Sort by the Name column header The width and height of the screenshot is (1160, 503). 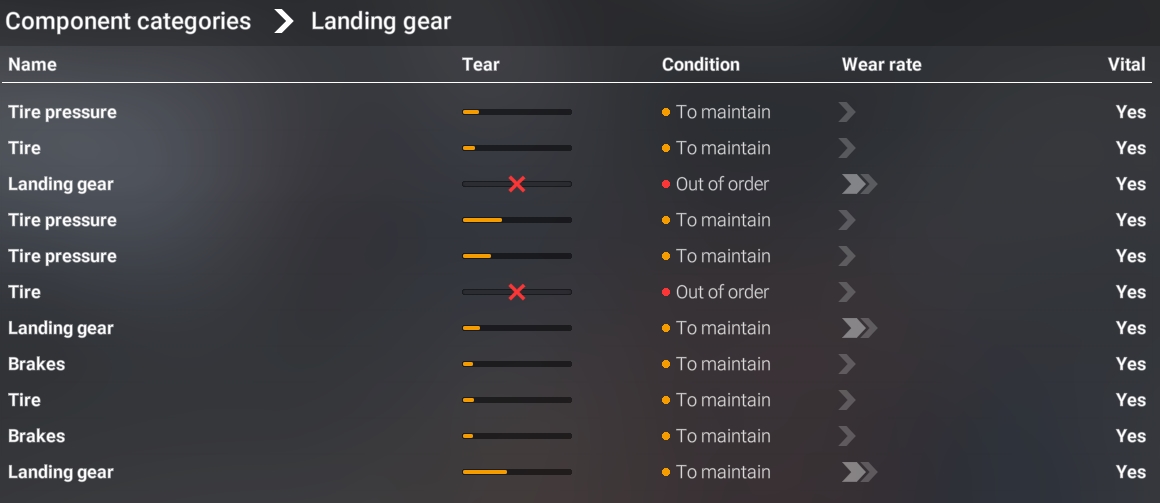coord(32,65)
